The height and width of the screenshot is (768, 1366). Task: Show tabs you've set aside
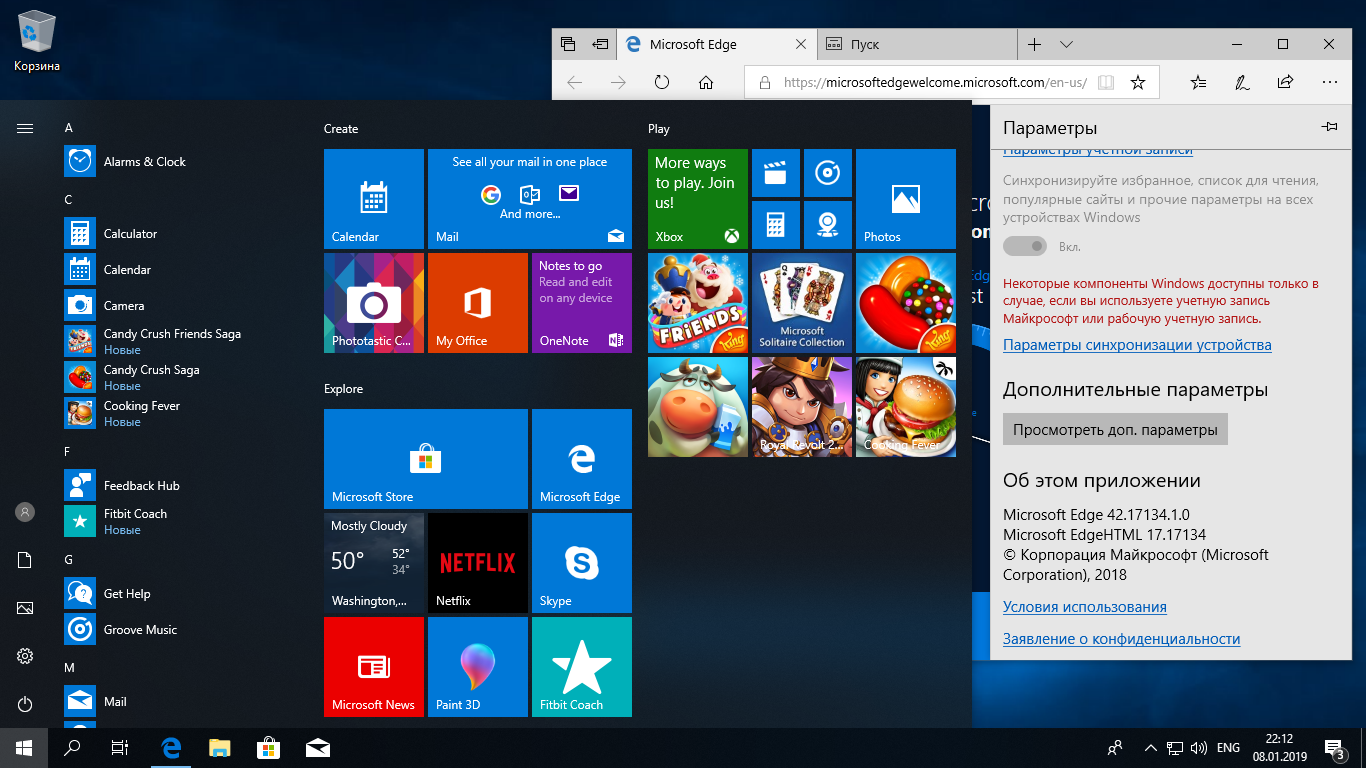click(568, 45)
